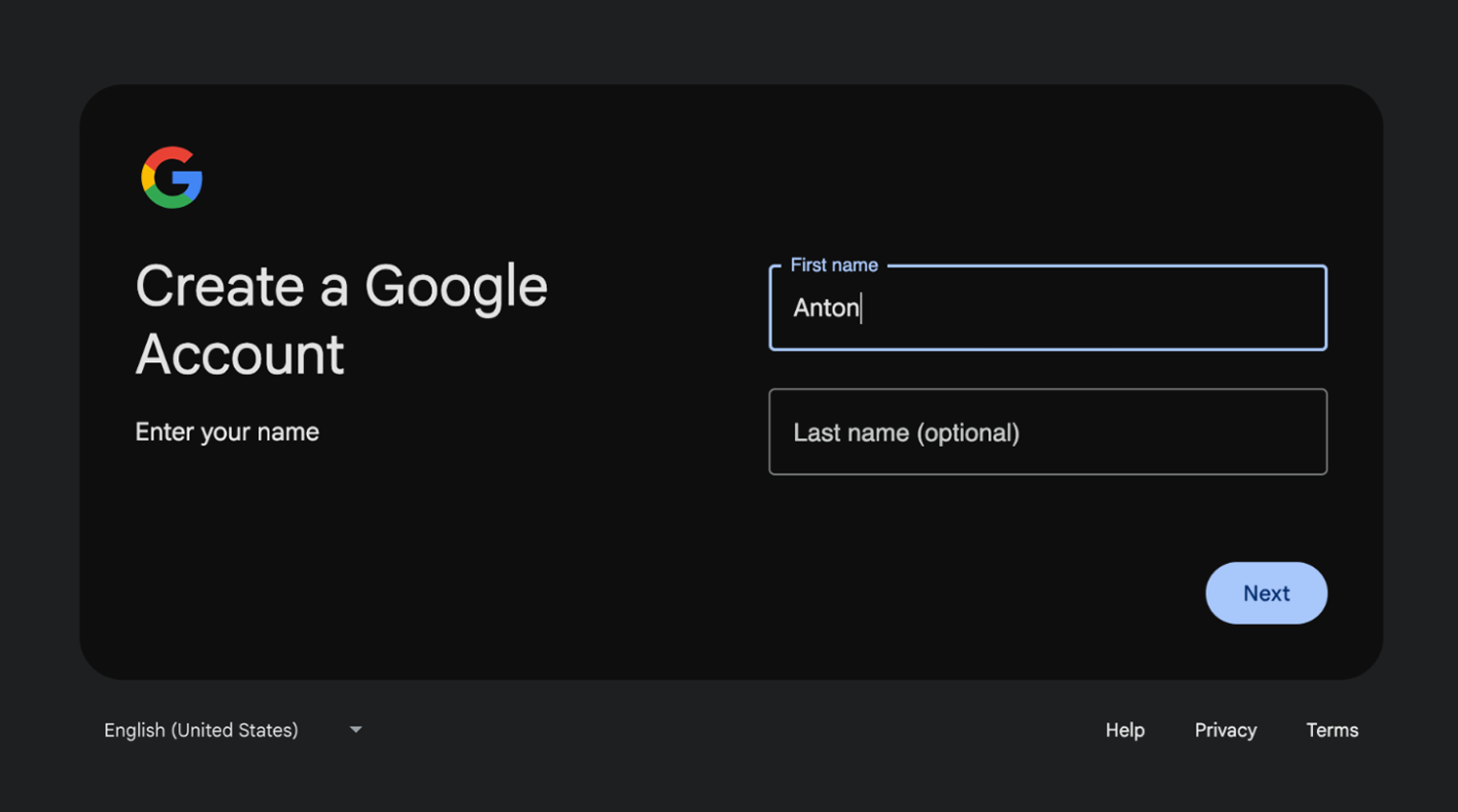Viewport: 1458px width, 812px height.
Task: Select the Last name (optional) field
Action: coord(1047,431)
